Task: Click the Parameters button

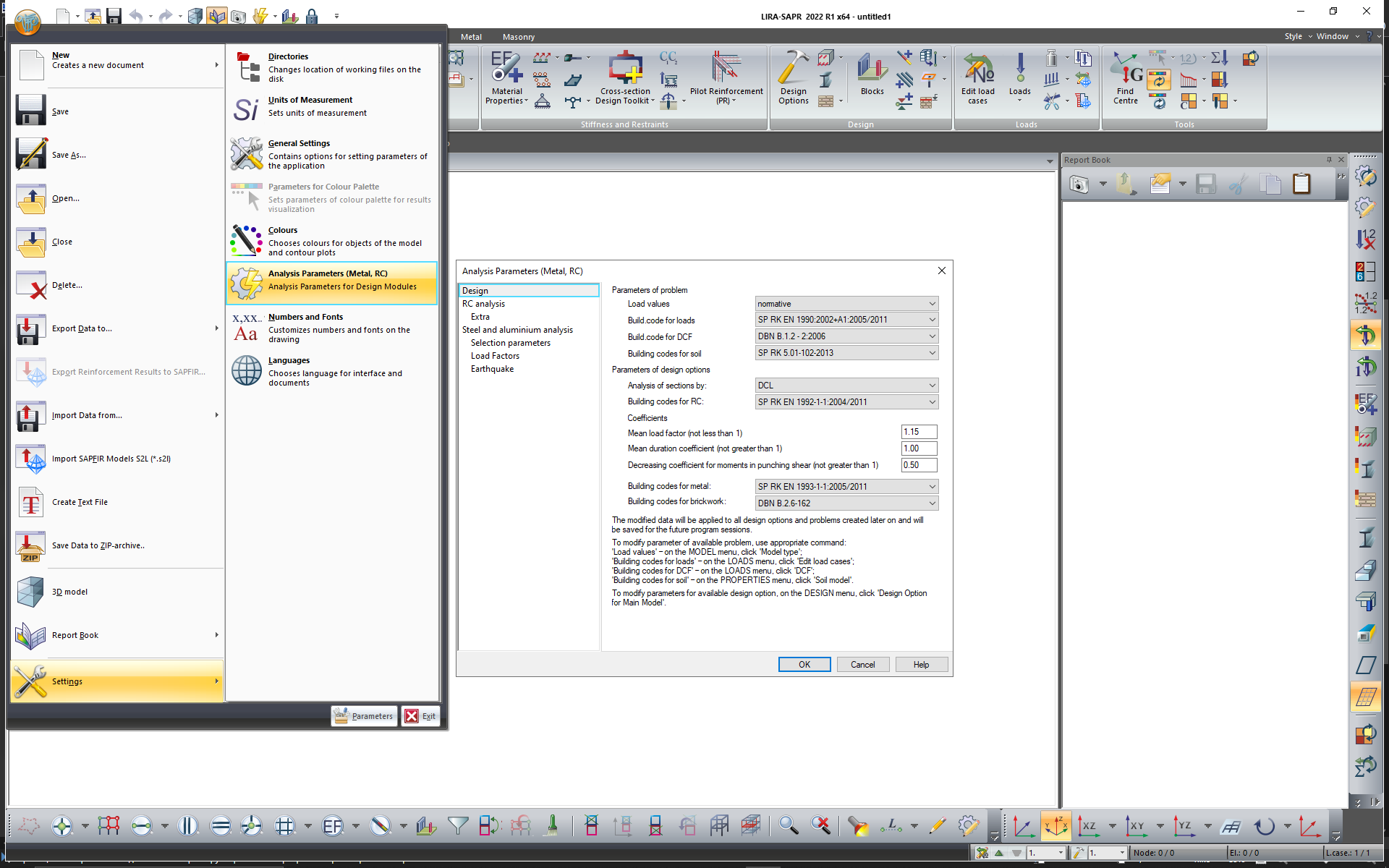Action: coord(364,716)
